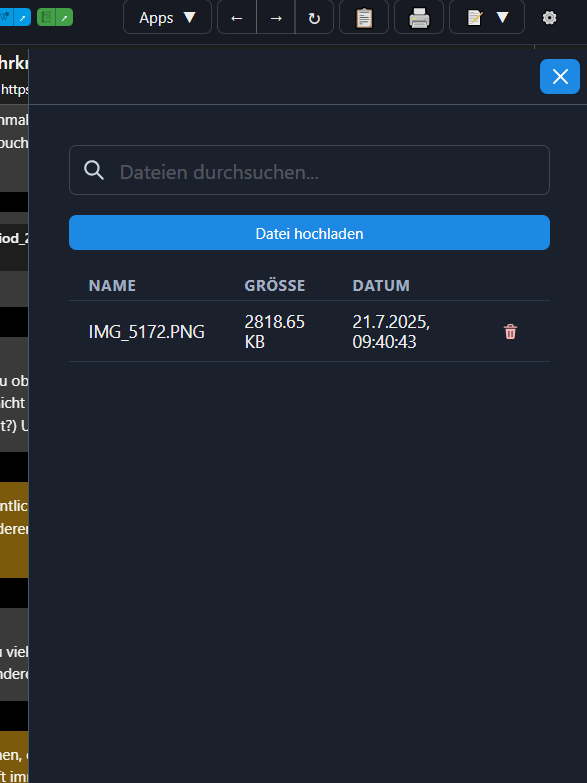
Task: Click the Datei hochladen button
Action: coord(309,233)
